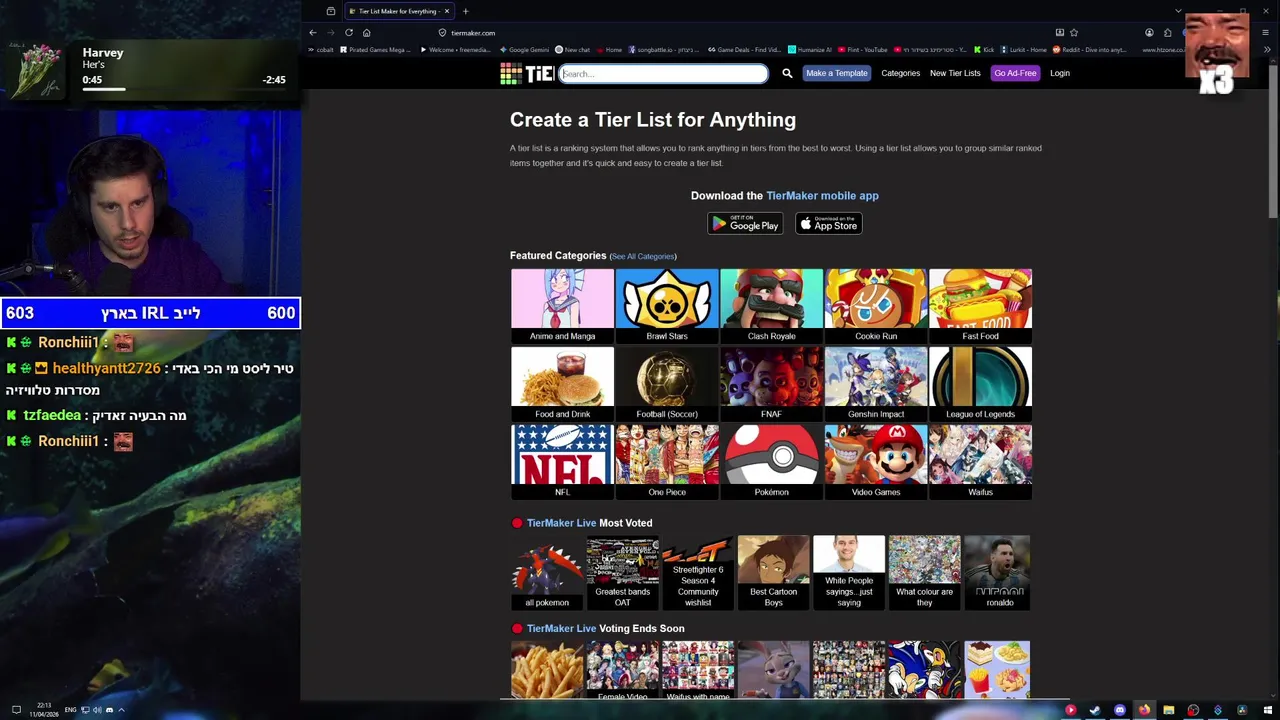Open the File Explorer folder in taskbar
Viewport: 1280px width, 720px height.
click(1168, 710)
